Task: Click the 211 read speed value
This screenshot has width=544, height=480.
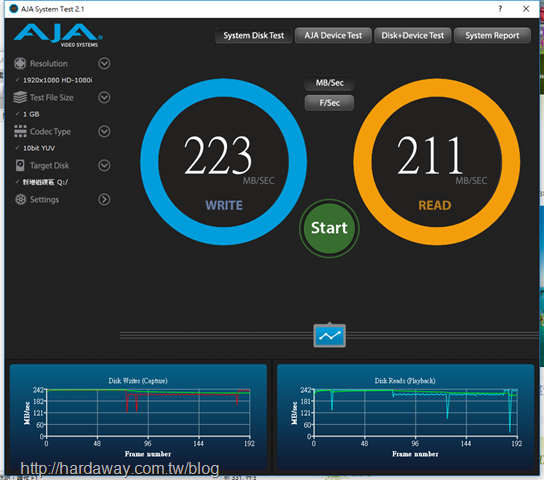Action: pos(430,155)
